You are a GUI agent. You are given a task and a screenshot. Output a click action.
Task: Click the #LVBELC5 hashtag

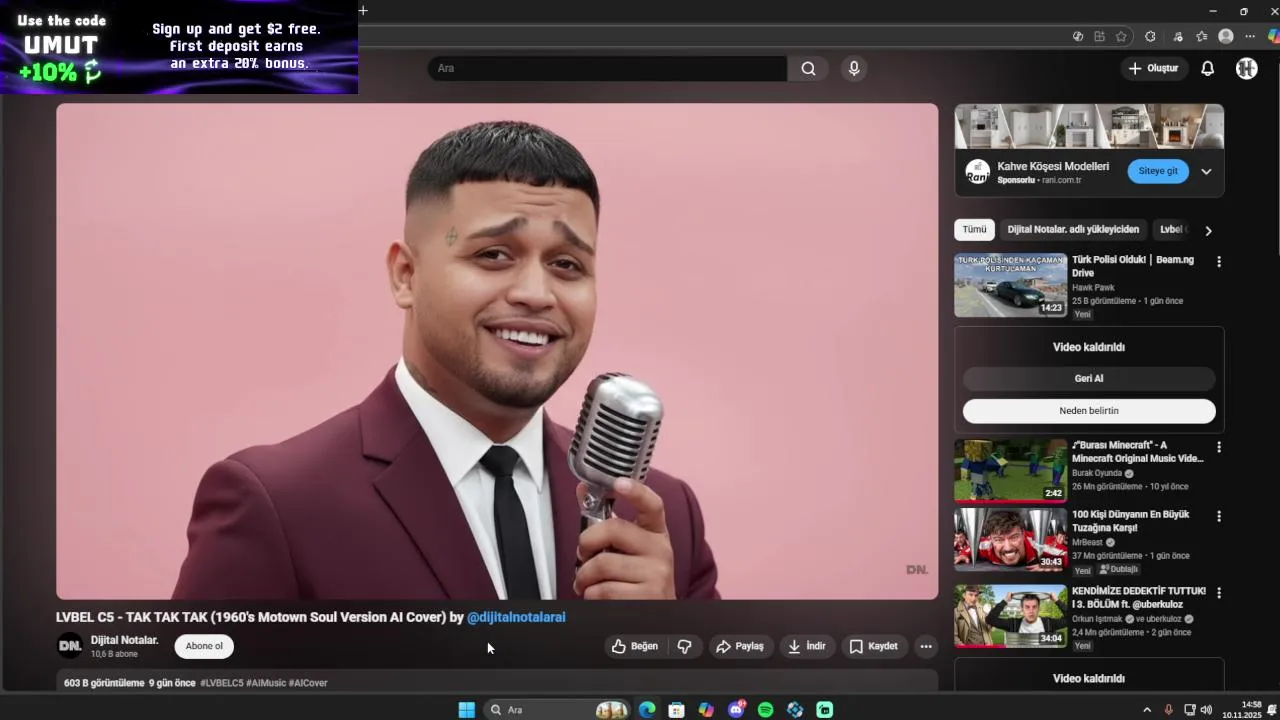(221, 683)
